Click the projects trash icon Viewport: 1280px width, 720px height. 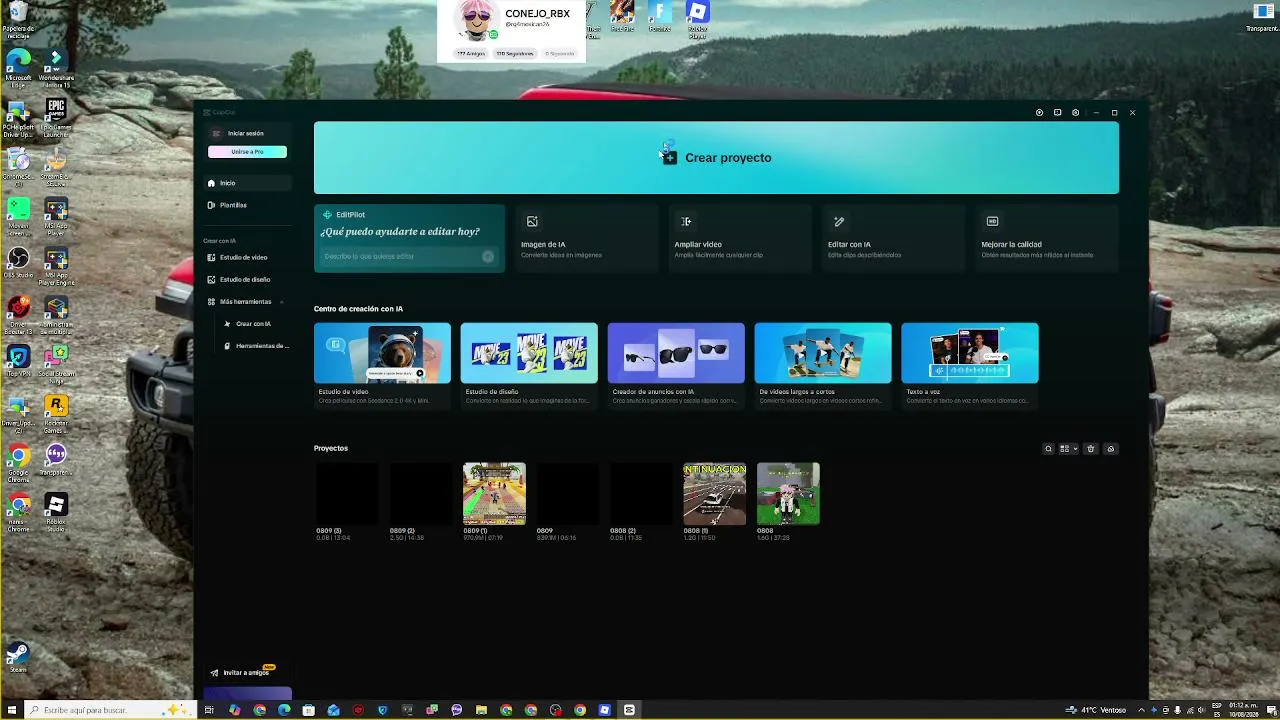point(1091,449)
